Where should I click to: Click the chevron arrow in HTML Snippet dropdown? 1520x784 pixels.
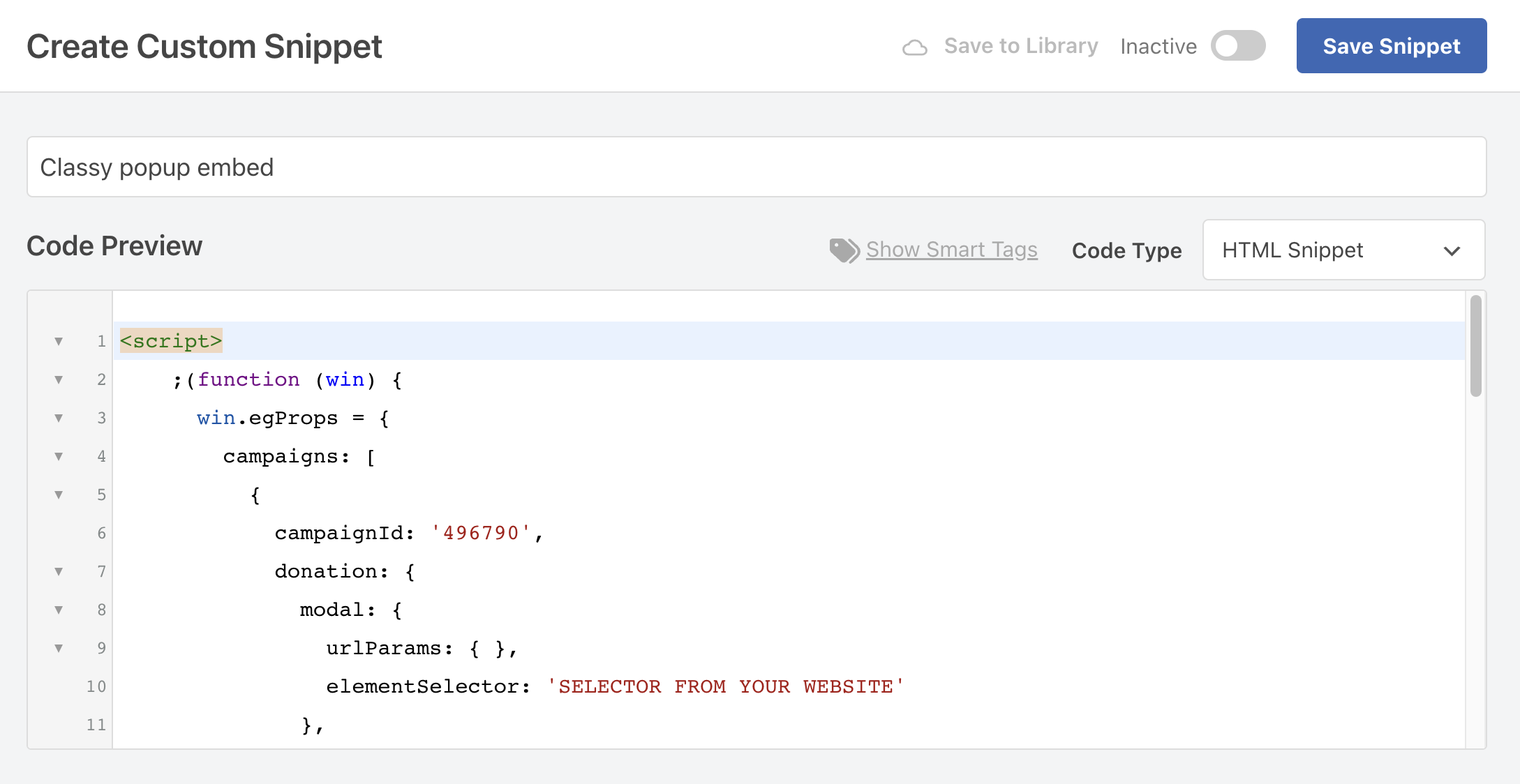click(x=1452, y=251)
